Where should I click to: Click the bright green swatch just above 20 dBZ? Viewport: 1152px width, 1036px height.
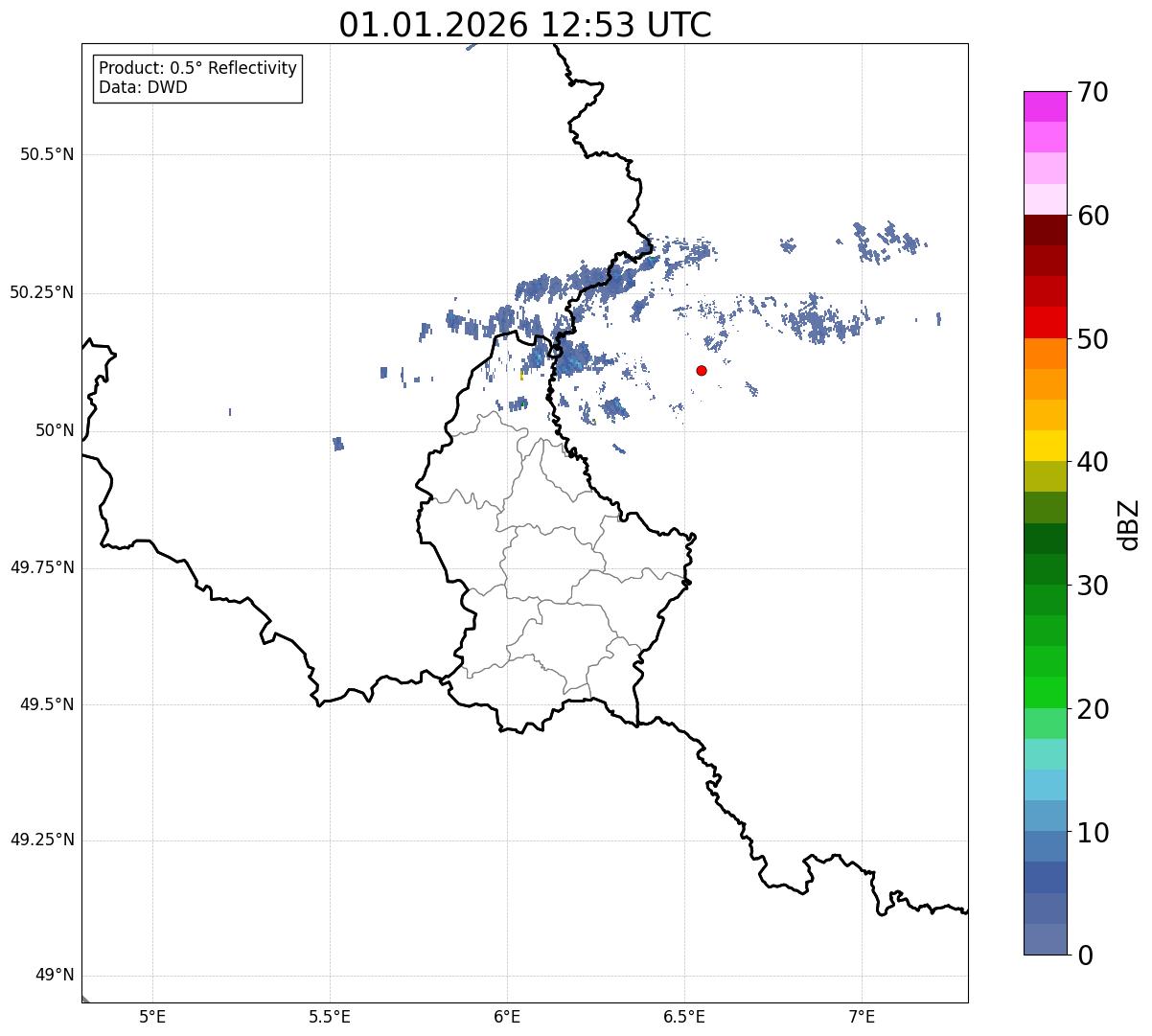(x=1046, y=693)
